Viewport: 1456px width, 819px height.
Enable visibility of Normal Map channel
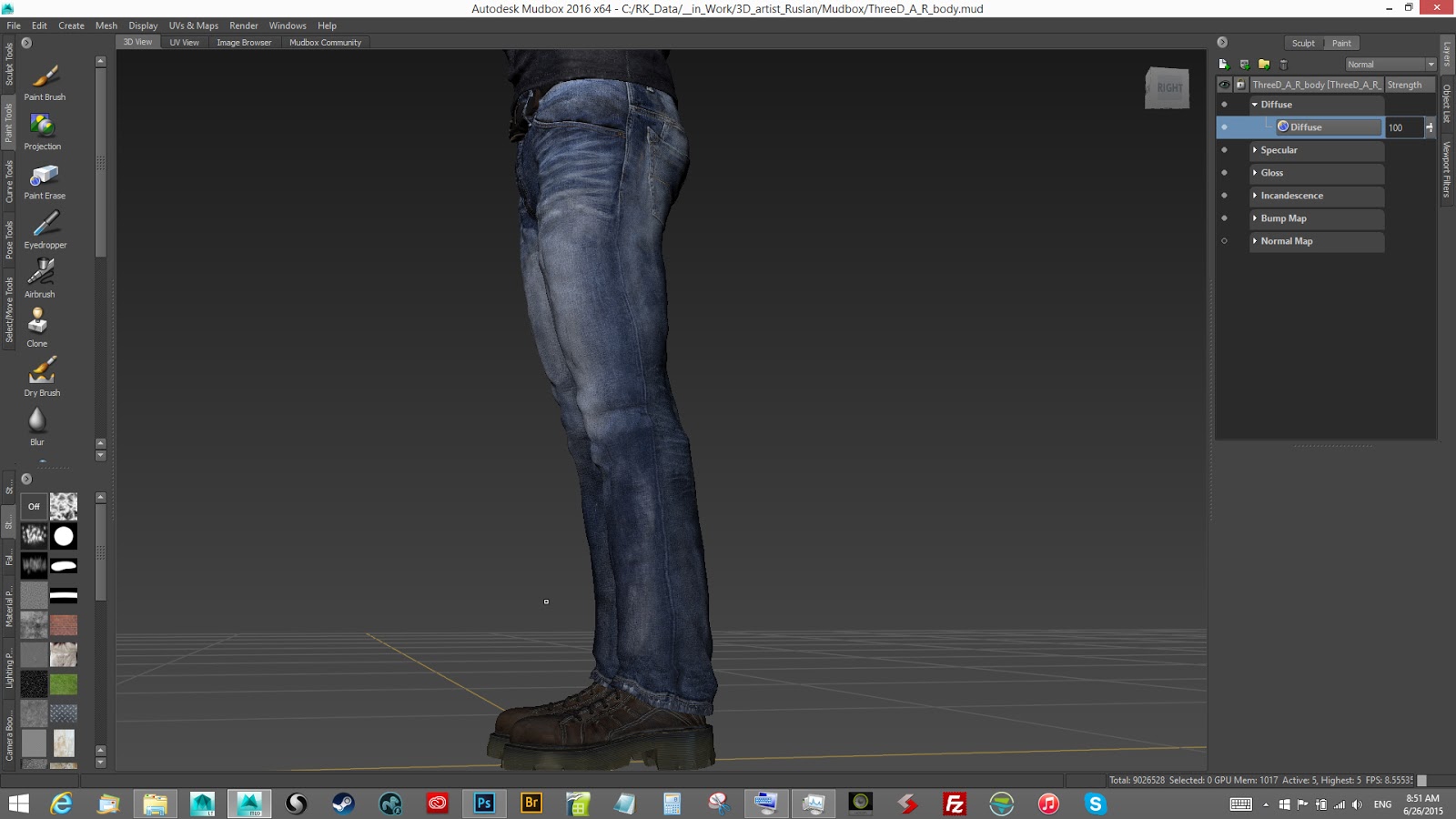(x=1224, y=241)
